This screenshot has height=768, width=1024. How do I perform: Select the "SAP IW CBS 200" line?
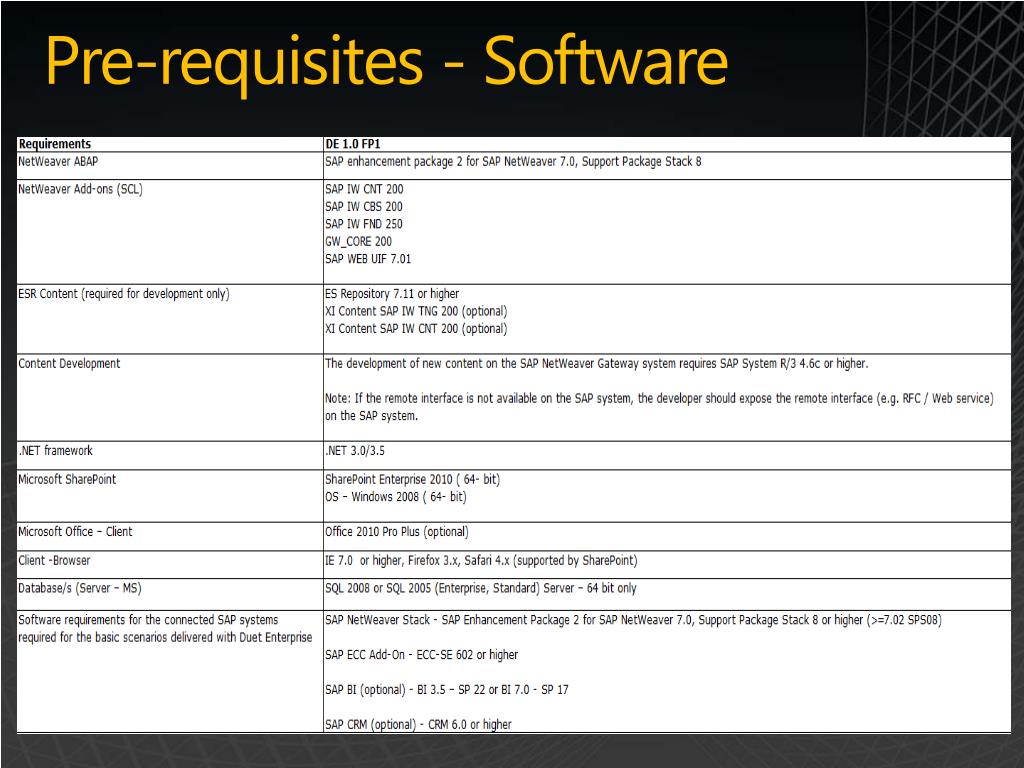[364, 206]
